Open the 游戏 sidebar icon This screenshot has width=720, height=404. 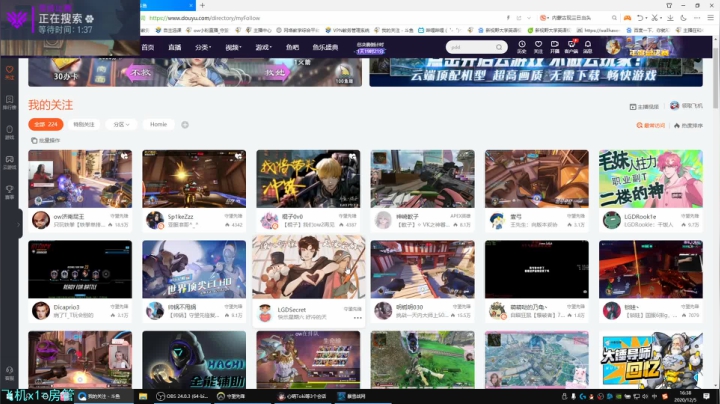(9, 132)
